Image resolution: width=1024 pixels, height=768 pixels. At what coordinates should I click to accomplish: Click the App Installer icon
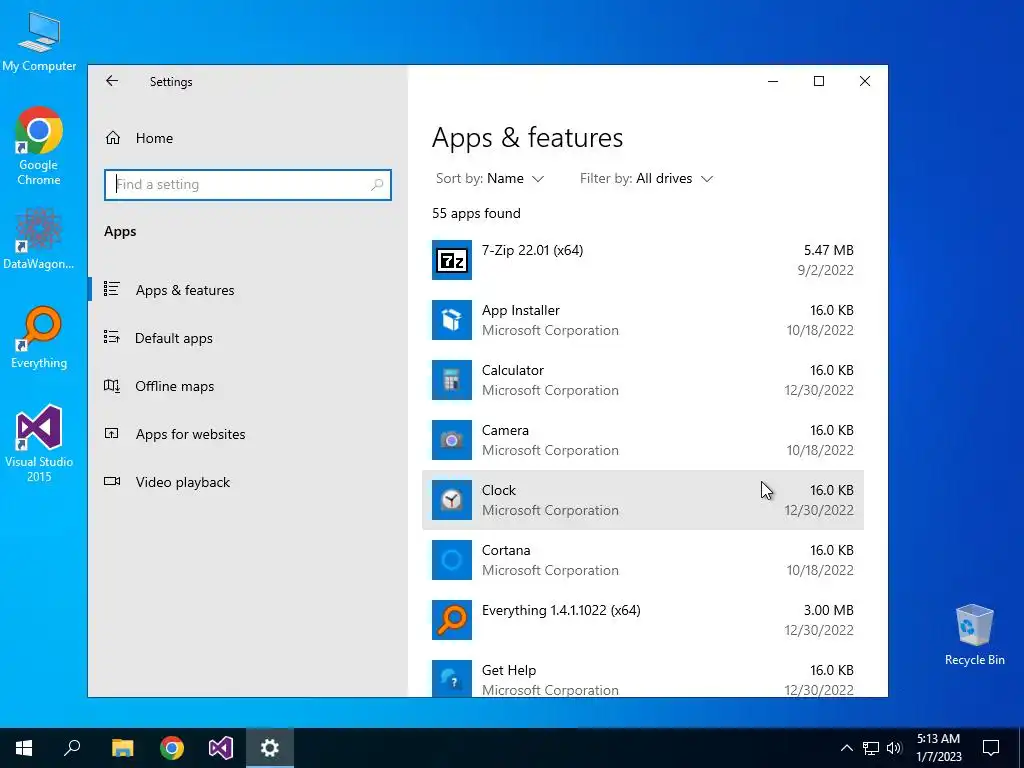pos(451,320)
